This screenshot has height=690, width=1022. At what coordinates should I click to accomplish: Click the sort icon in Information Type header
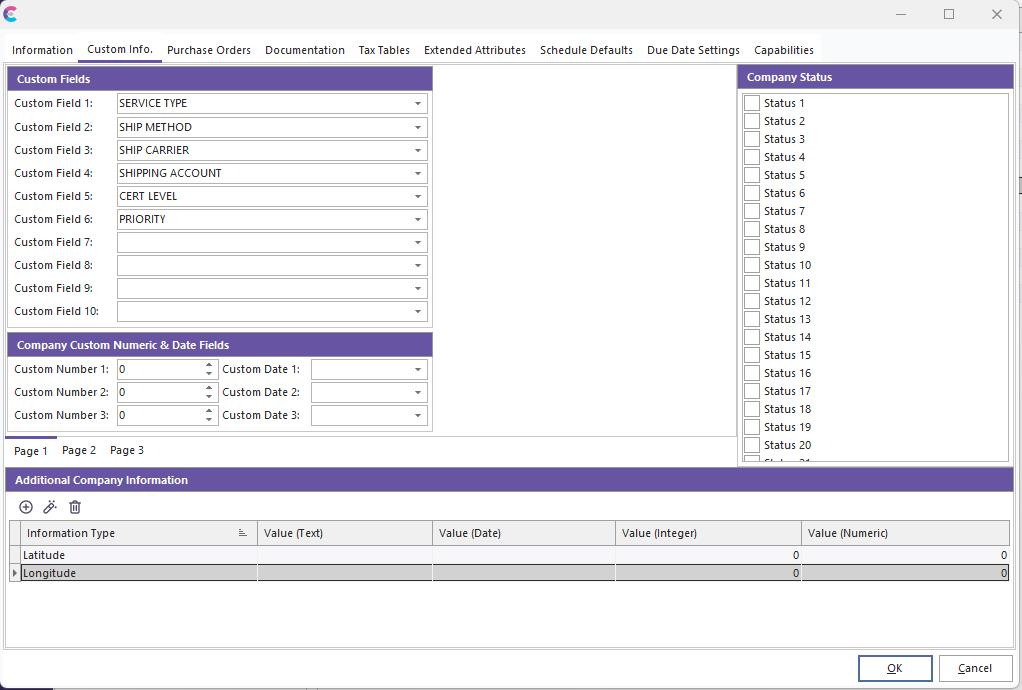click(x=242, y=533)
